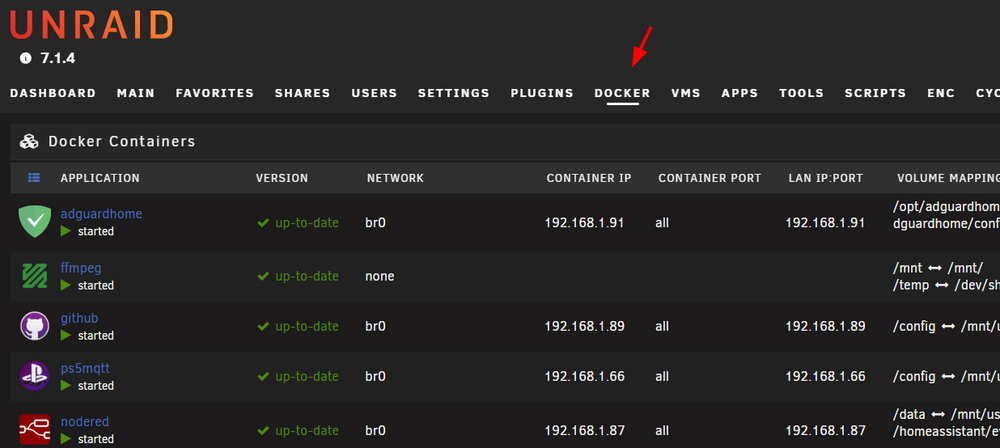The height and width of the screenshot is (448, 1000).
Task: Click the Application column header
Action: coord(100,178)
